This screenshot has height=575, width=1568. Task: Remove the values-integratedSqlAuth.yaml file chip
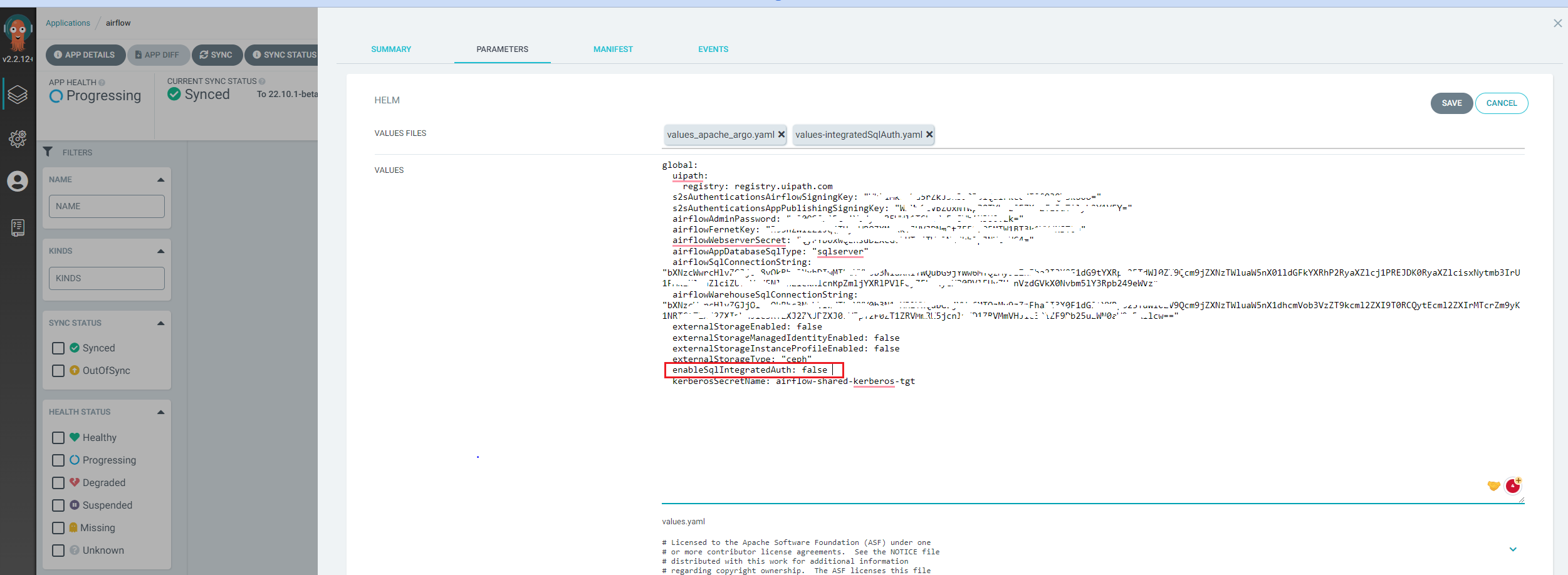[929, 134]
